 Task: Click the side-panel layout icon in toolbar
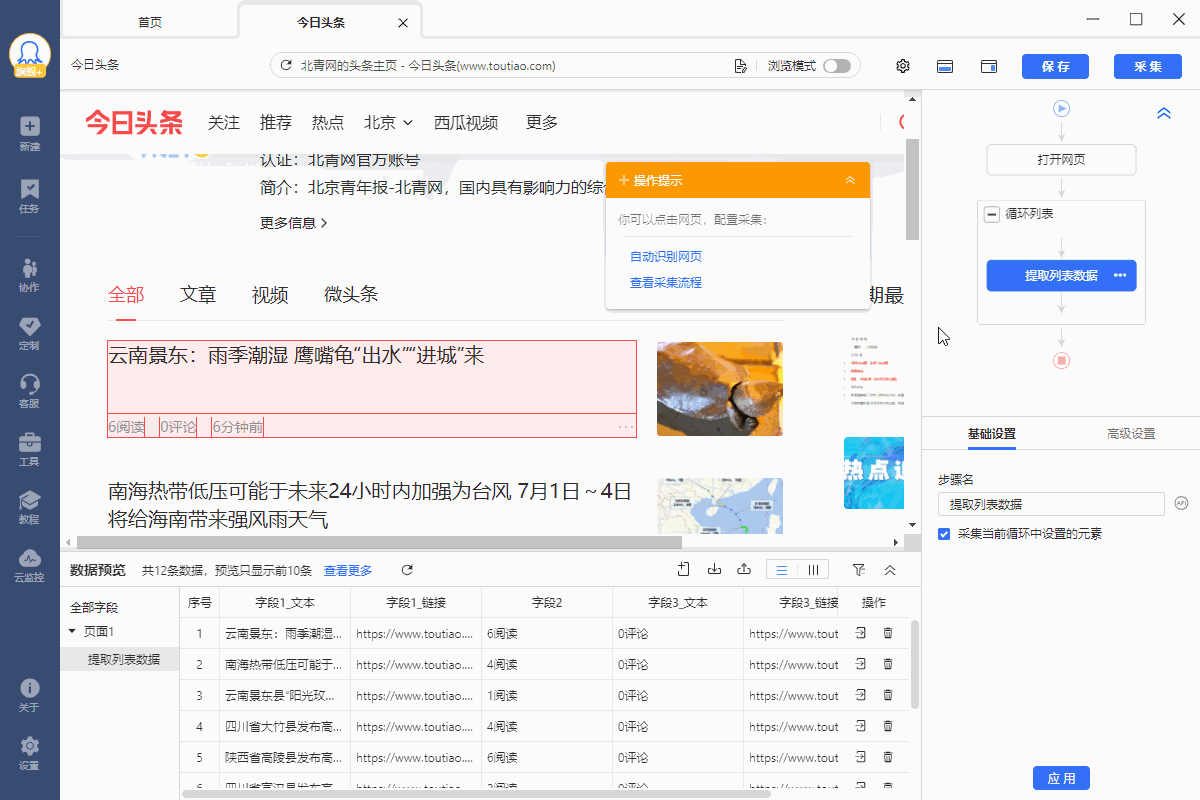989,66
